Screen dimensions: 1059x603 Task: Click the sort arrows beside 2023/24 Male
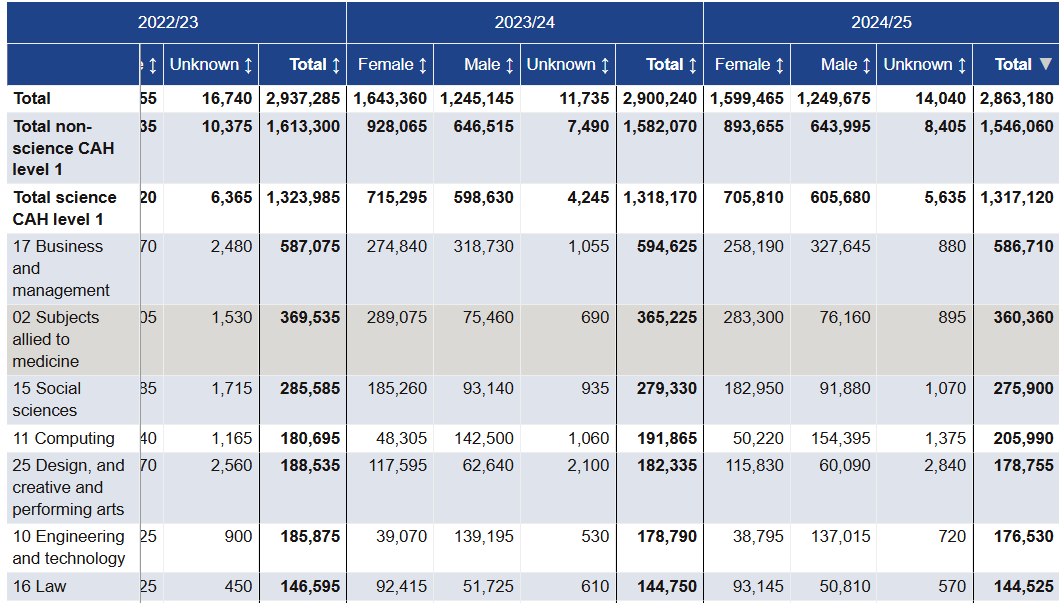click(509, 65)
